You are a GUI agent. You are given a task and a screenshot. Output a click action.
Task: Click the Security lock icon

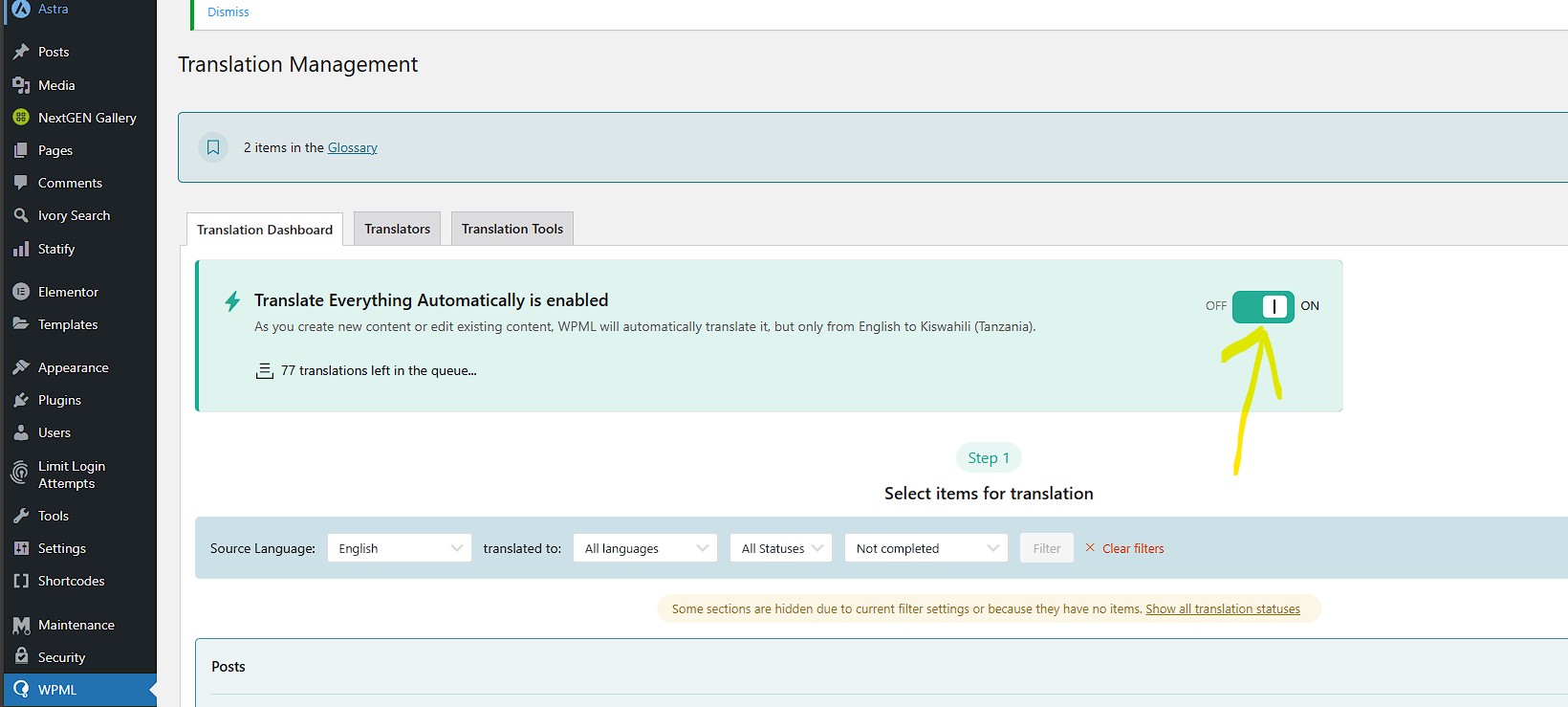[x=21, y=657]
